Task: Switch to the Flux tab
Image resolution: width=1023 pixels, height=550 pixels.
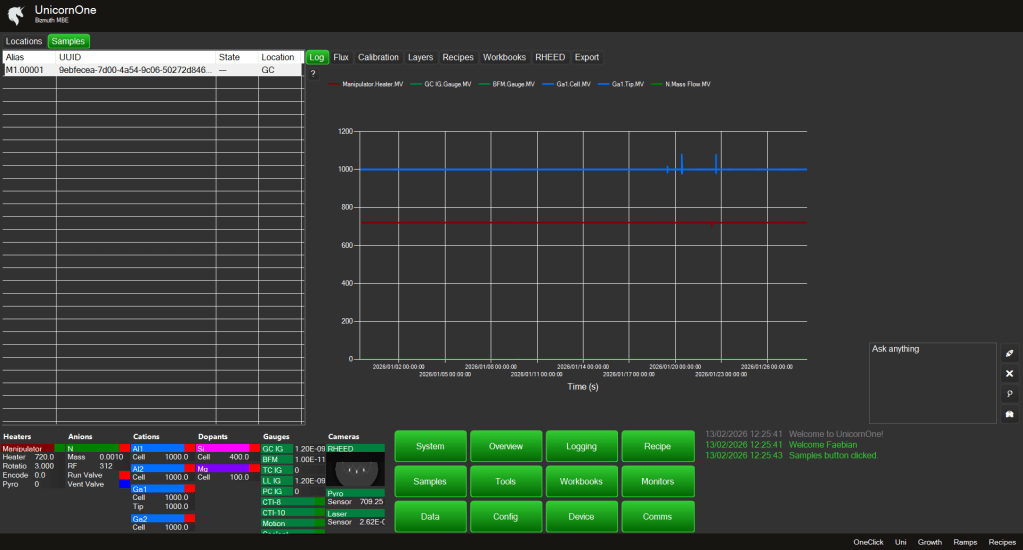Action: [x=341, y=57]
